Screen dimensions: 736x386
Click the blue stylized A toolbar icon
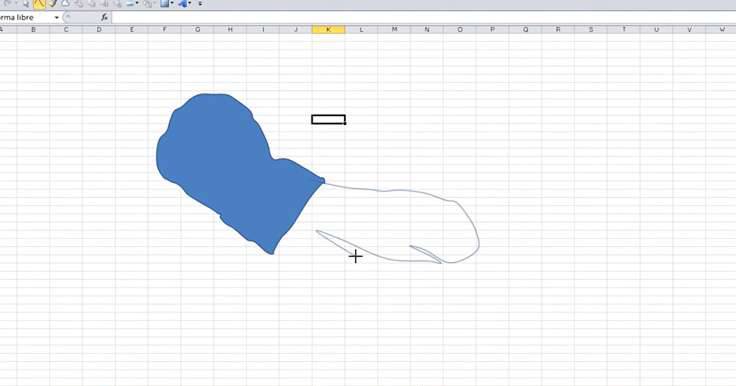[x=183, y=4]
